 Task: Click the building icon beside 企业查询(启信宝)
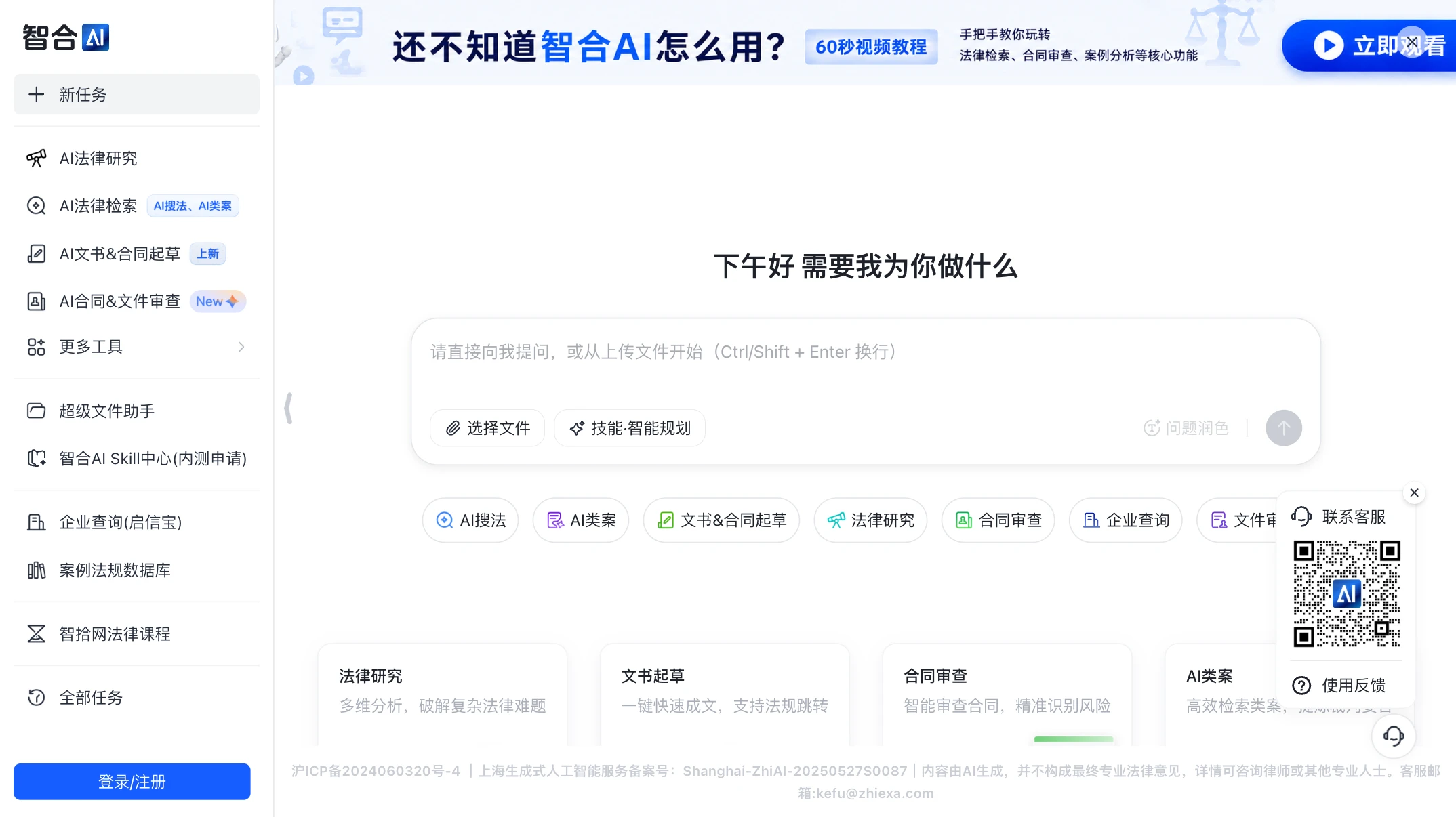coord(36,522)
